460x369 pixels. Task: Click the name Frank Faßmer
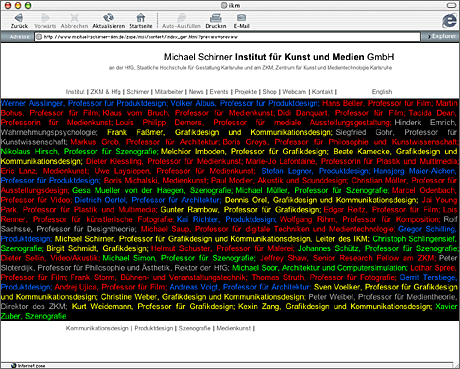pos(135,132)
